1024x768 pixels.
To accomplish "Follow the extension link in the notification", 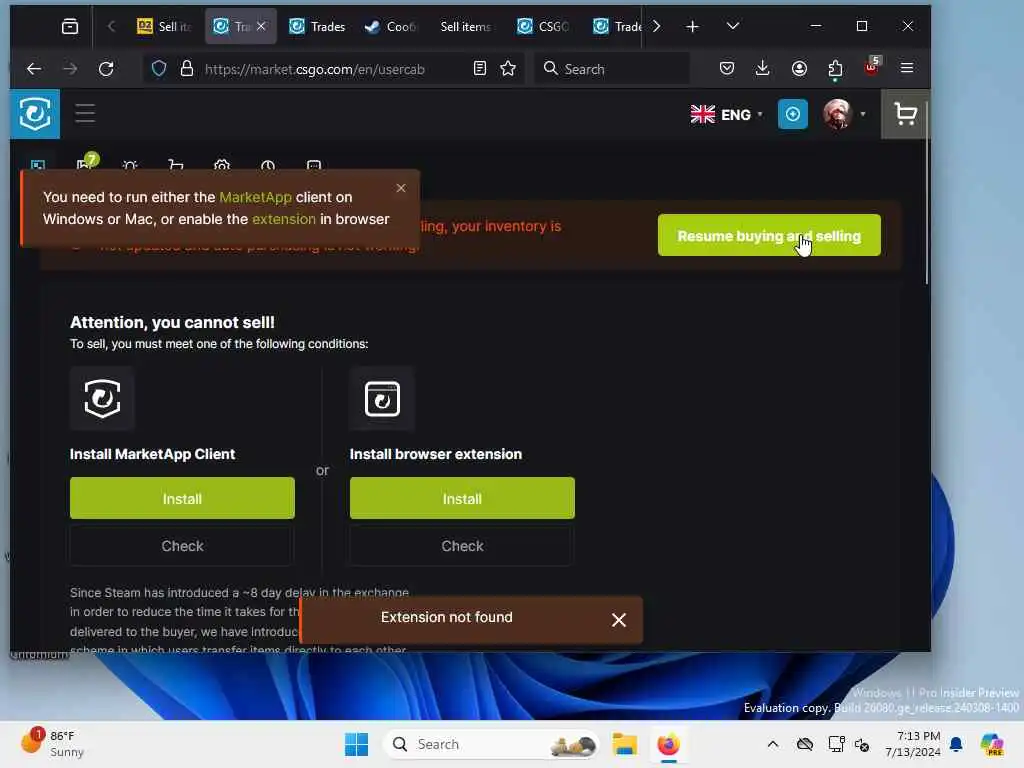I will point(283,219).
